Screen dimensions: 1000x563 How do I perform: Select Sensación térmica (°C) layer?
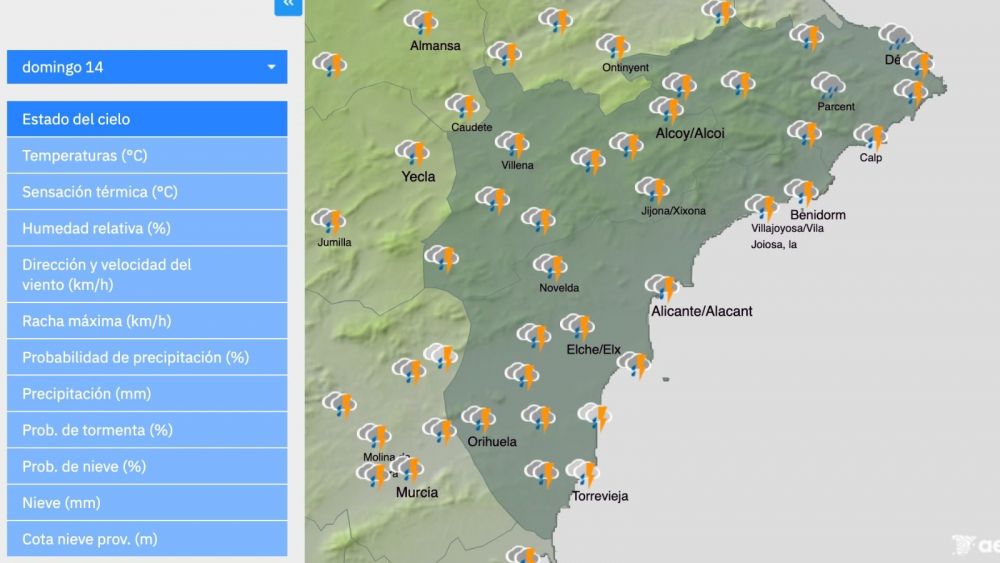(x=147, y=192)
